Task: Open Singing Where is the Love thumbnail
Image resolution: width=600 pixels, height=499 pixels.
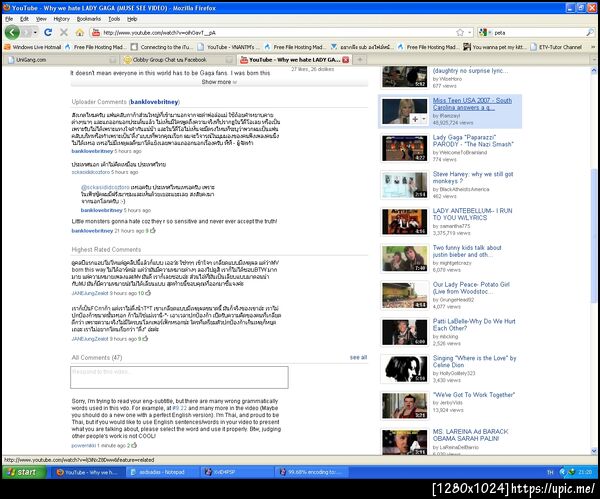Action: point(404,369)
